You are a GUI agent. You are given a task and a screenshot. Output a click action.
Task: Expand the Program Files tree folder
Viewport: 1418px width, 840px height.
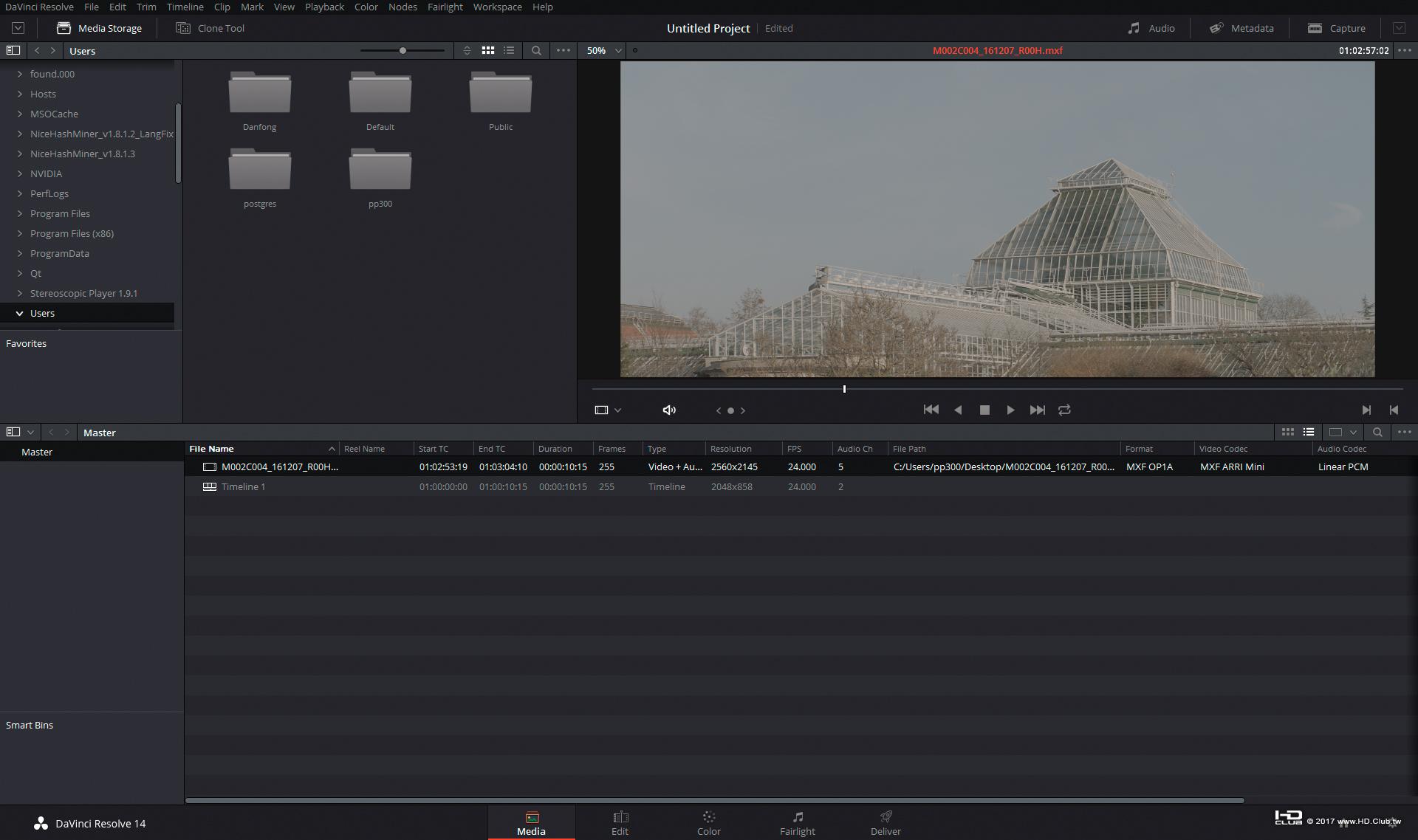point(20,213)
